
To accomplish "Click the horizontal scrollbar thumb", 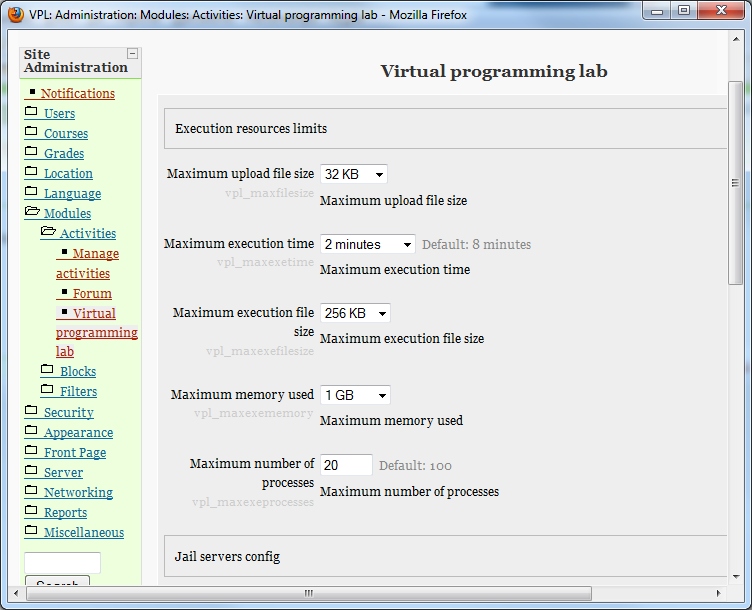I will [x=309, y=593].
